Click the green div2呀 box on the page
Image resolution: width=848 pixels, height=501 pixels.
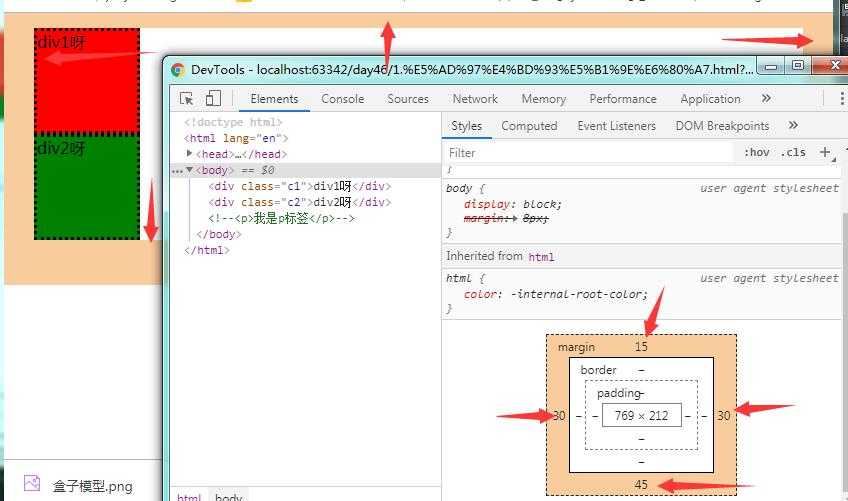pyautogui.click(x=87, y=187)
